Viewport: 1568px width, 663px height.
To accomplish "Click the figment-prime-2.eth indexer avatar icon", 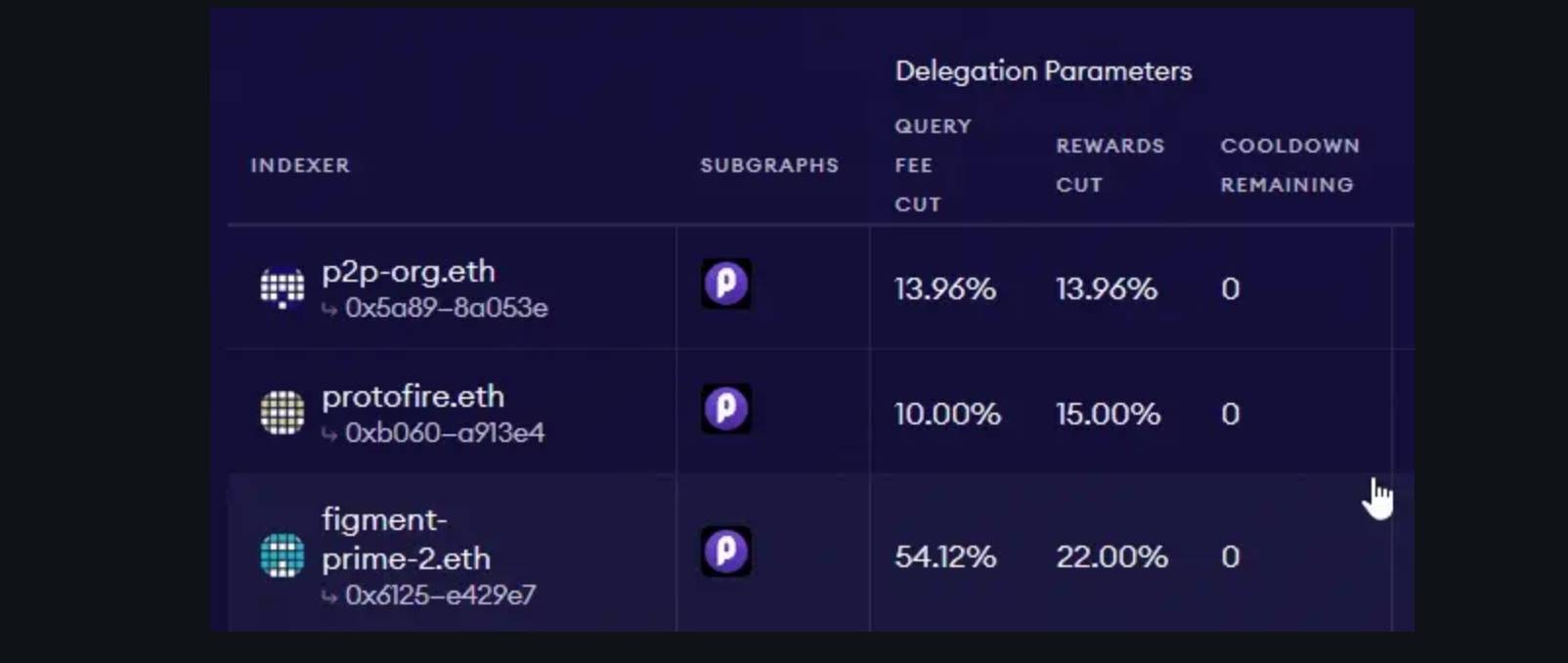I will 282,555.
